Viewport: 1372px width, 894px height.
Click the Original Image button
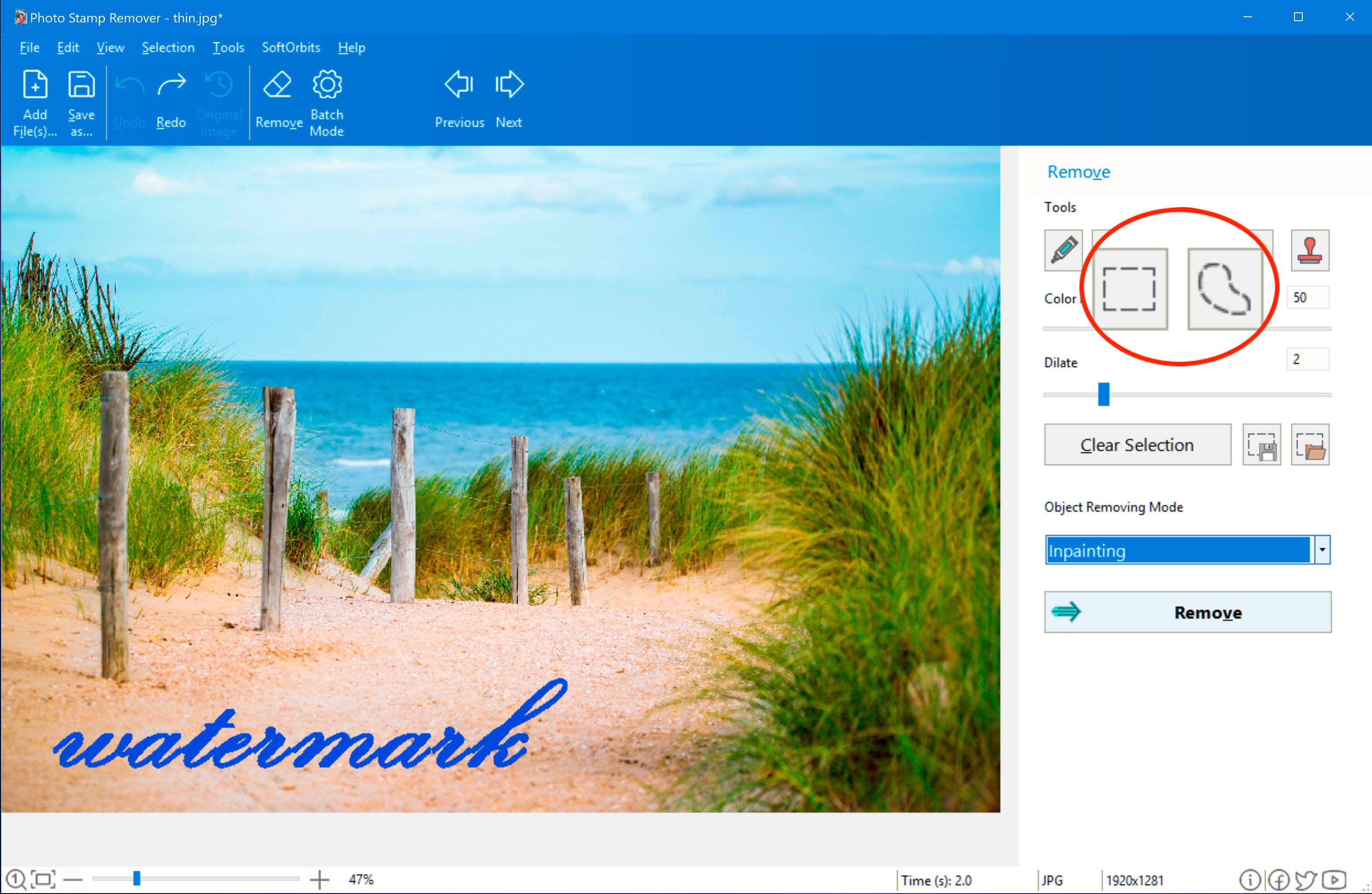(x=218, y=100)
